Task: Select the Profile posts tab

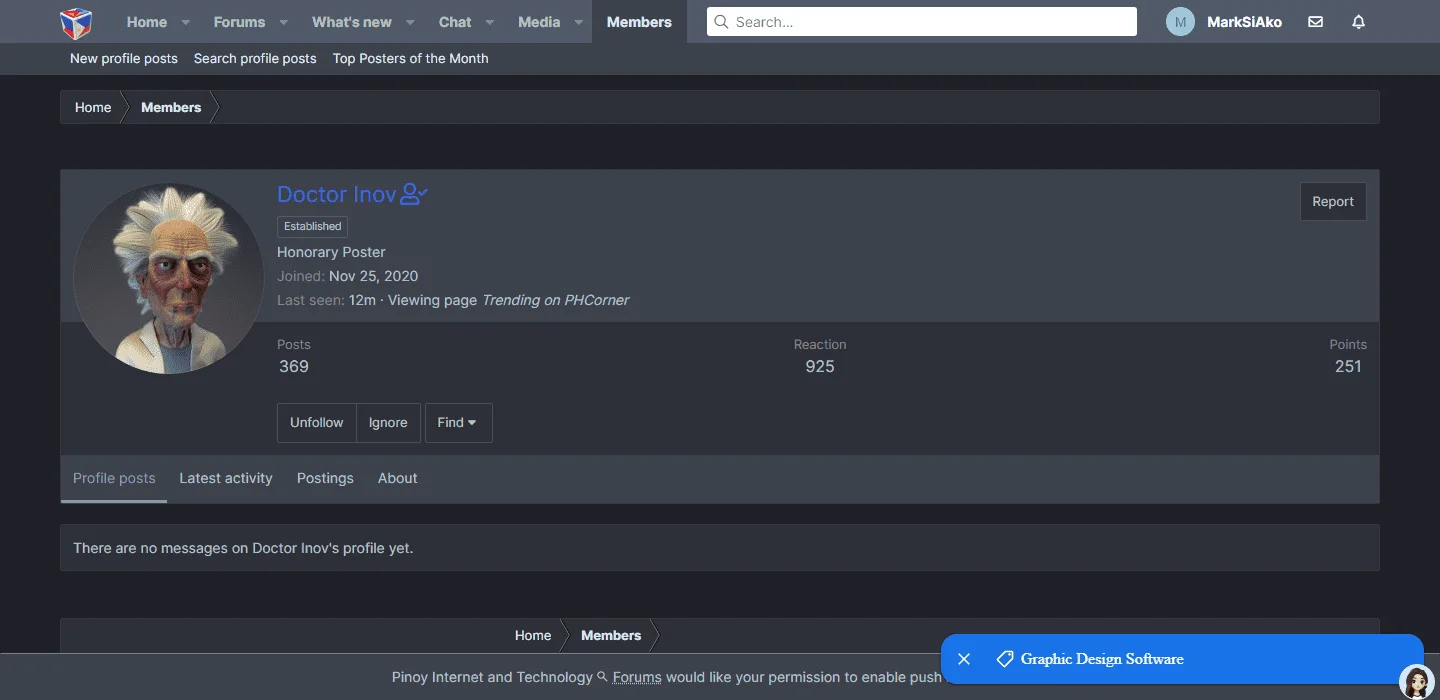Action: pos(114,478)
